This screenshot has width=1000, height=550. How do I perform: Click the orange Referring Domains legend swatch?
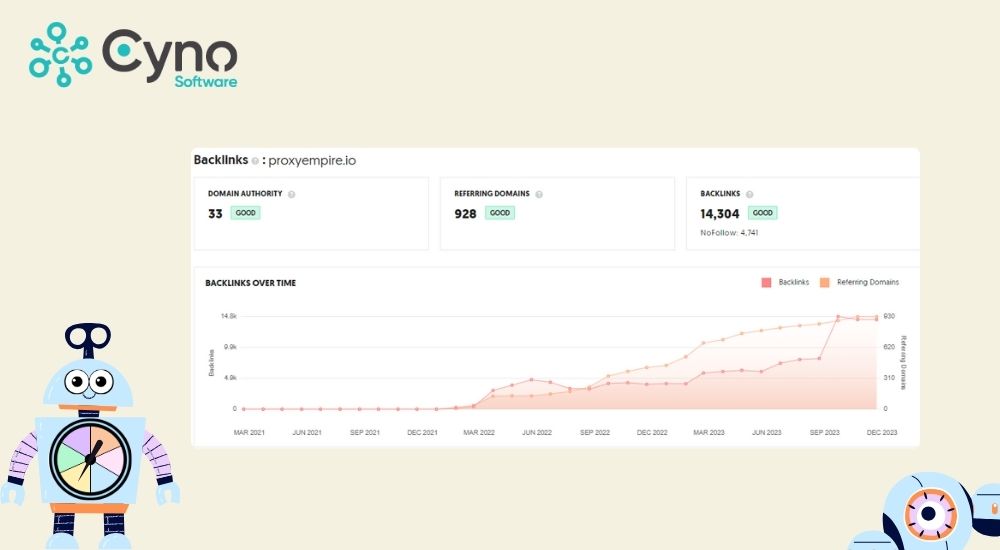point(825,283)
